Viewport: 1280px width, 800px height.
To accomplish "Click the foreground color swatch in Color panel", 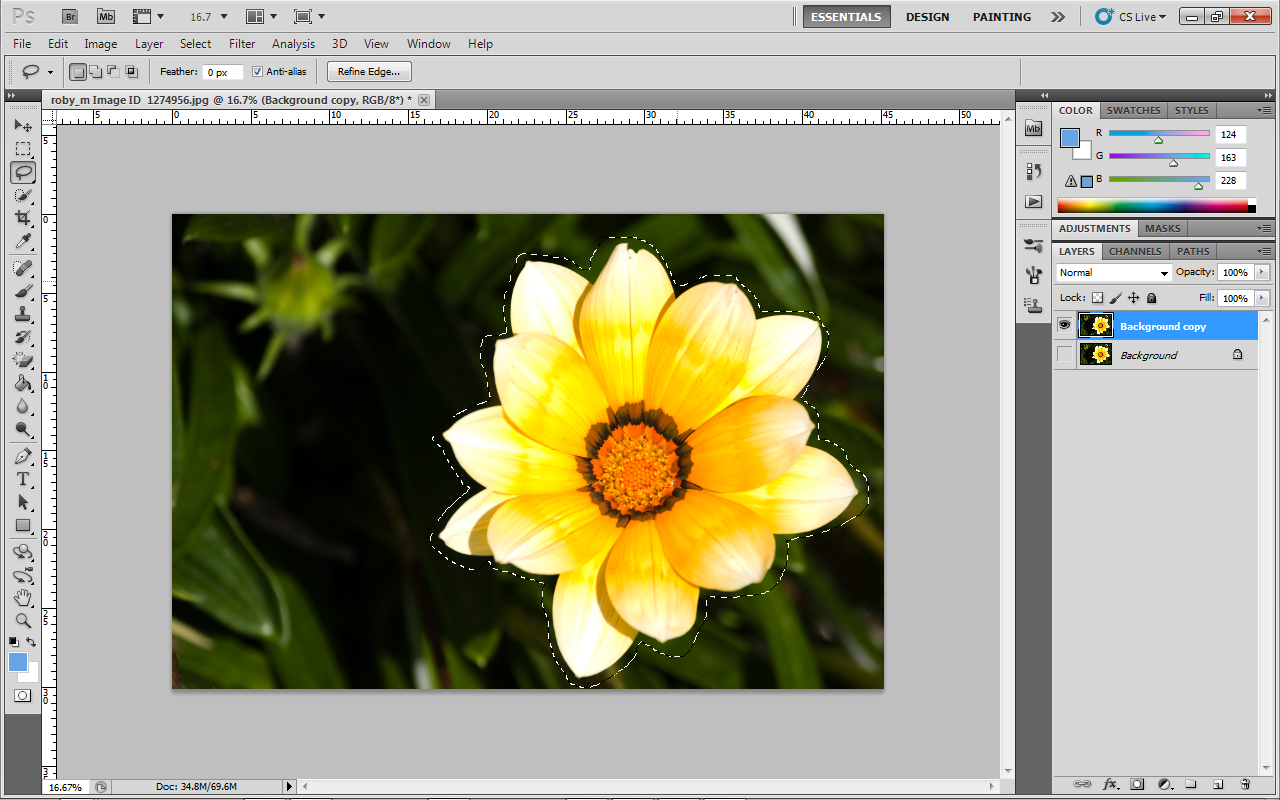I will pos(1069,138).
